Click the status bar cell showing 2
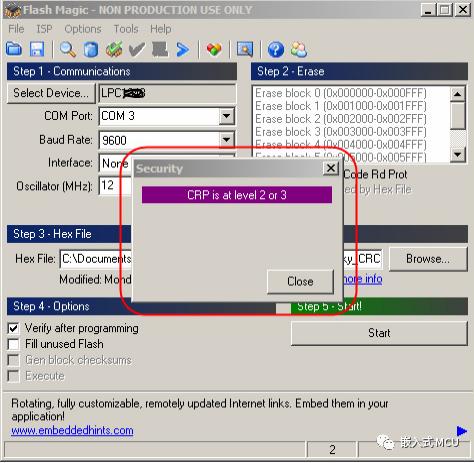474x463 pixels. (x=332, y=450)
